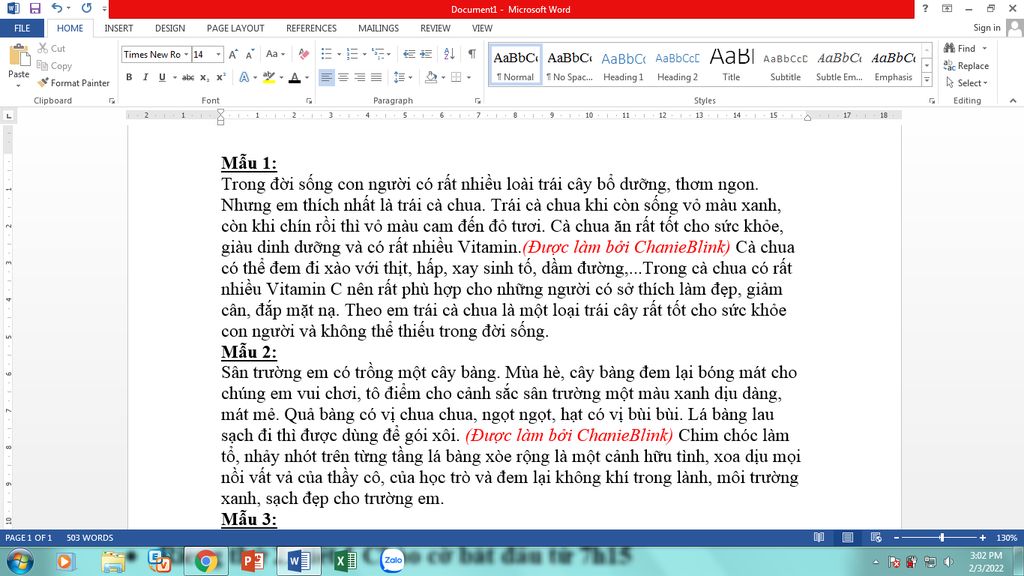Click the Redo repeat icon
Screen dimensions: 1024x576
[86, 8]
